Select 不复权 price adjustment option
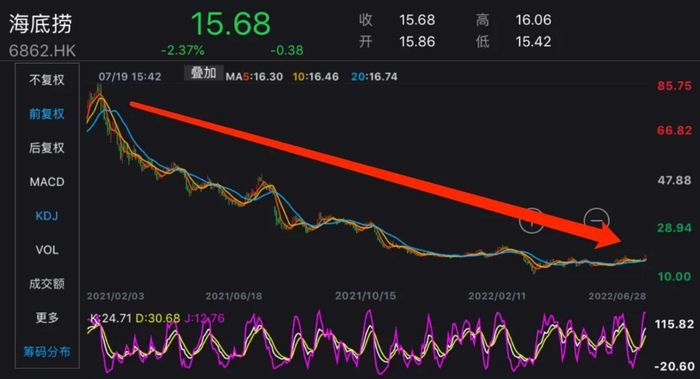This screenshot has width=700, height=379. [47, 80]
